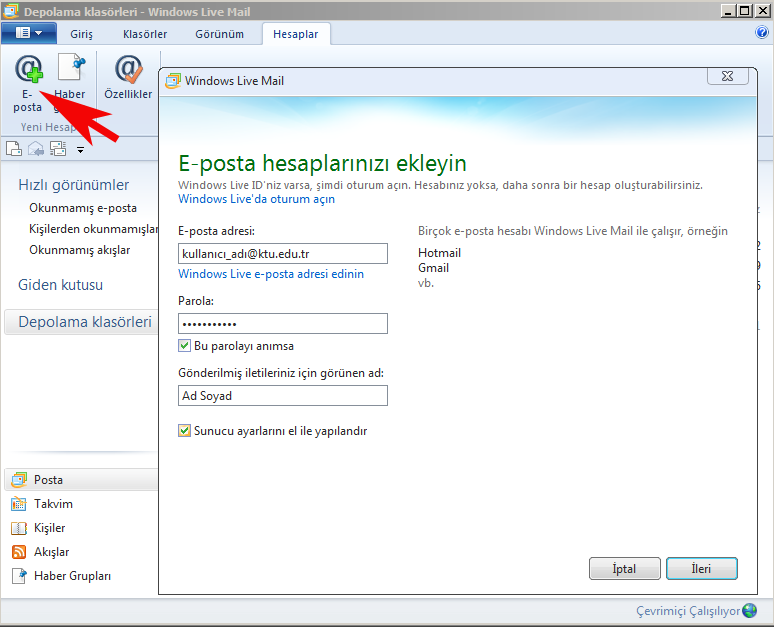Select Kişilerden okunmamışlar quick view
The width and height of the screenshot is (774, 627).
[x=93, y=229]
